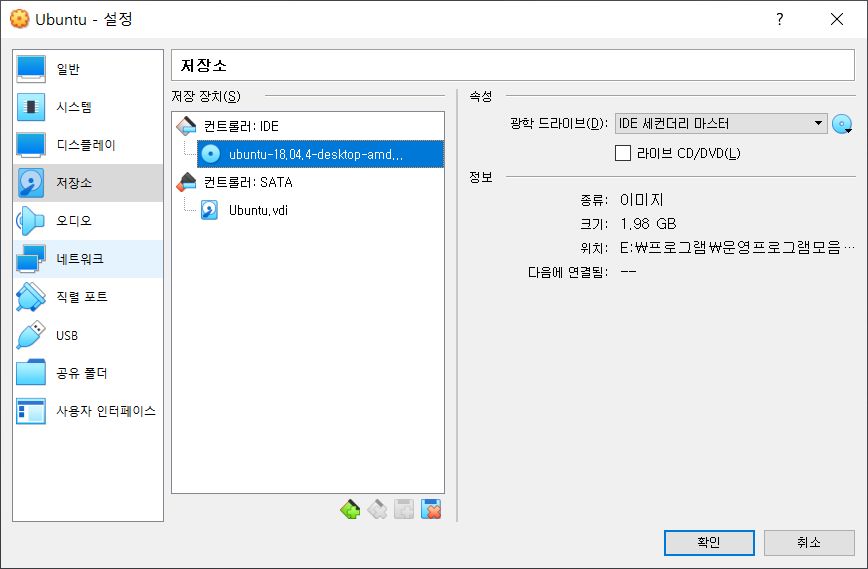Click the 확인 button
The width and height of the screenshot is (868, 569).
tap(709, 542)
